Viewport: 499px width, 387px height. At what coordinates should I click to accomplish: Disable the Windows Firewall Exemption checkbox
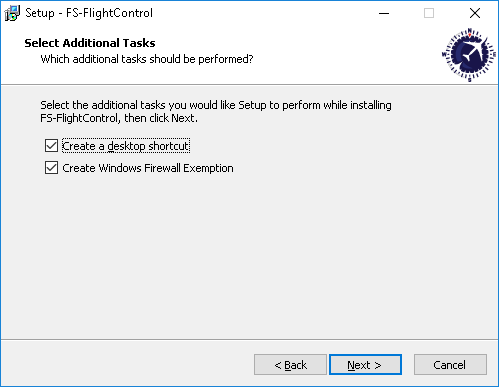[x=51, y=168]
